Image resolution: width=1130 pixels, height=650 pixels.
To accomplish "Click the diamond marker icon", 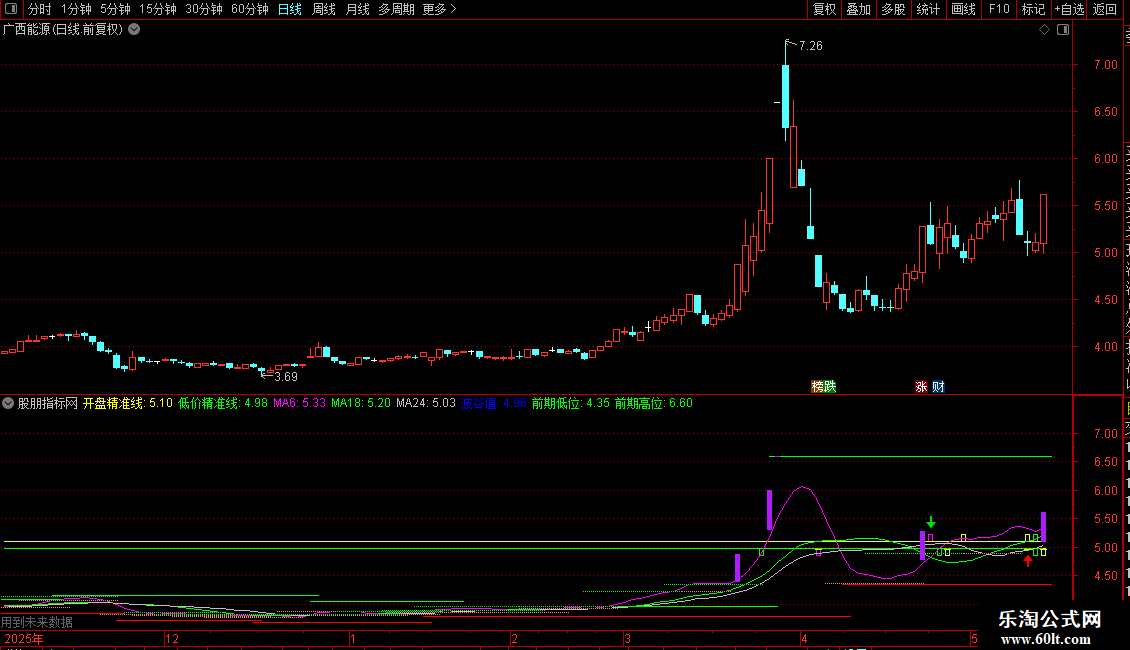I will [x=1044, y=30].
